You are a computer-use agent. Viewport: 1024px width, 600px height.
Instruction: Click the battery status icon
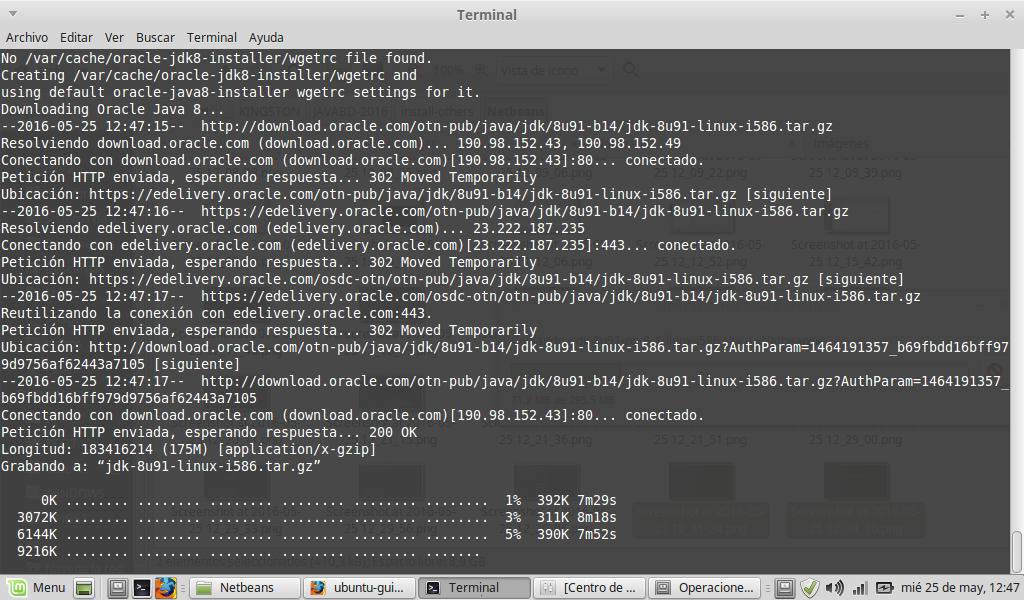click(884, 588)
